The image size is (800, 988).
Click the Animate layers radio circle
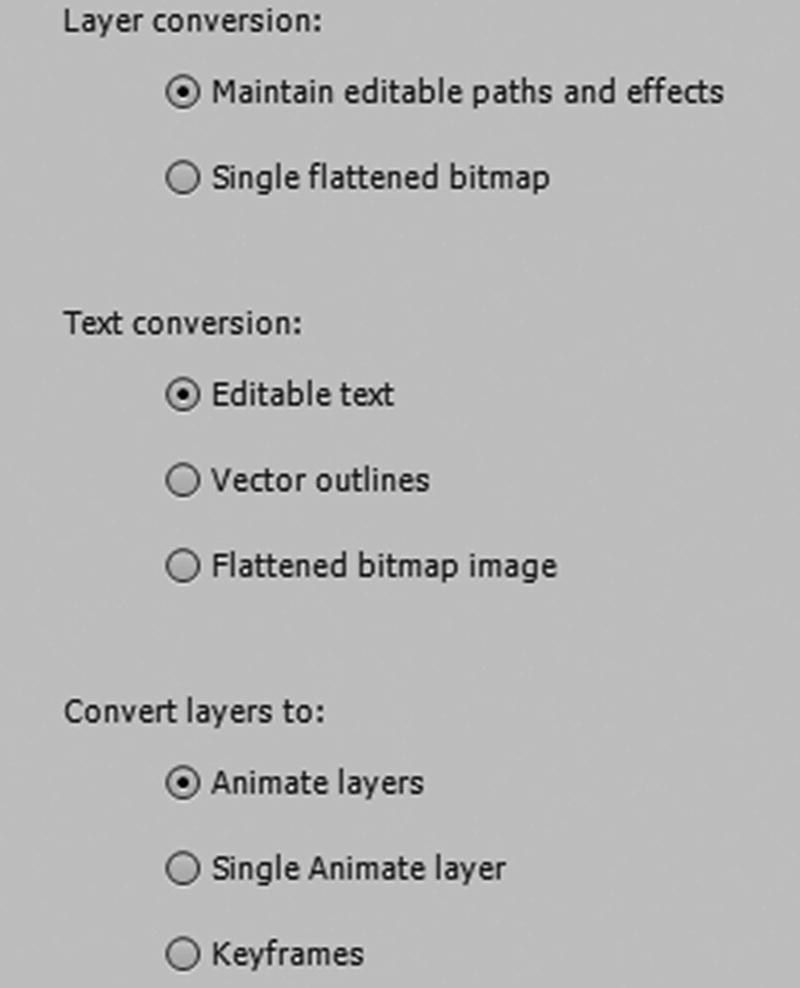pyautogui.click(x=183, y=782)
